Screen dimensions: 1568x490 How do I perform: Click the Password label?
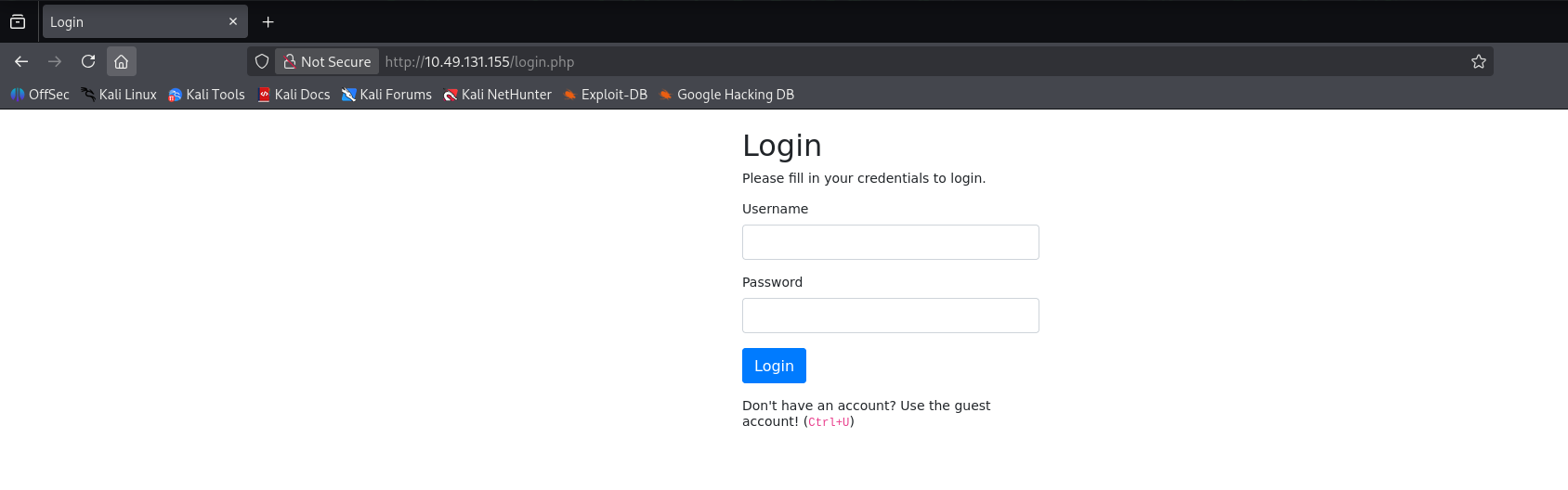(772, 282)
